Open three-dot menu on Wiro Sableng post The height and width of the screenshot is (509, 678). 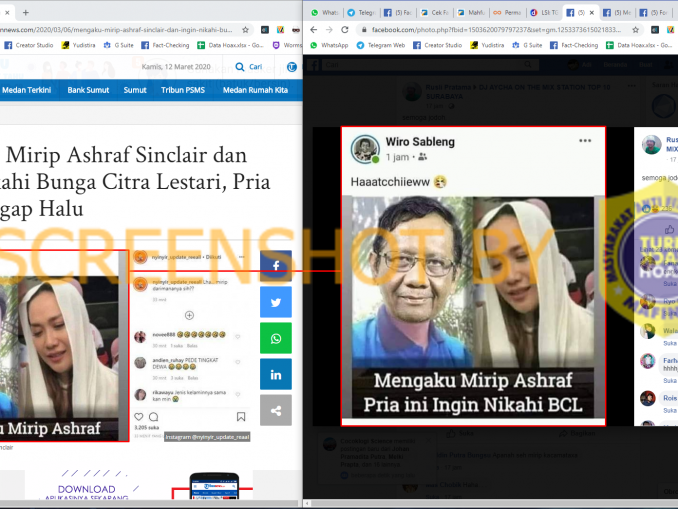click(585, 141)
